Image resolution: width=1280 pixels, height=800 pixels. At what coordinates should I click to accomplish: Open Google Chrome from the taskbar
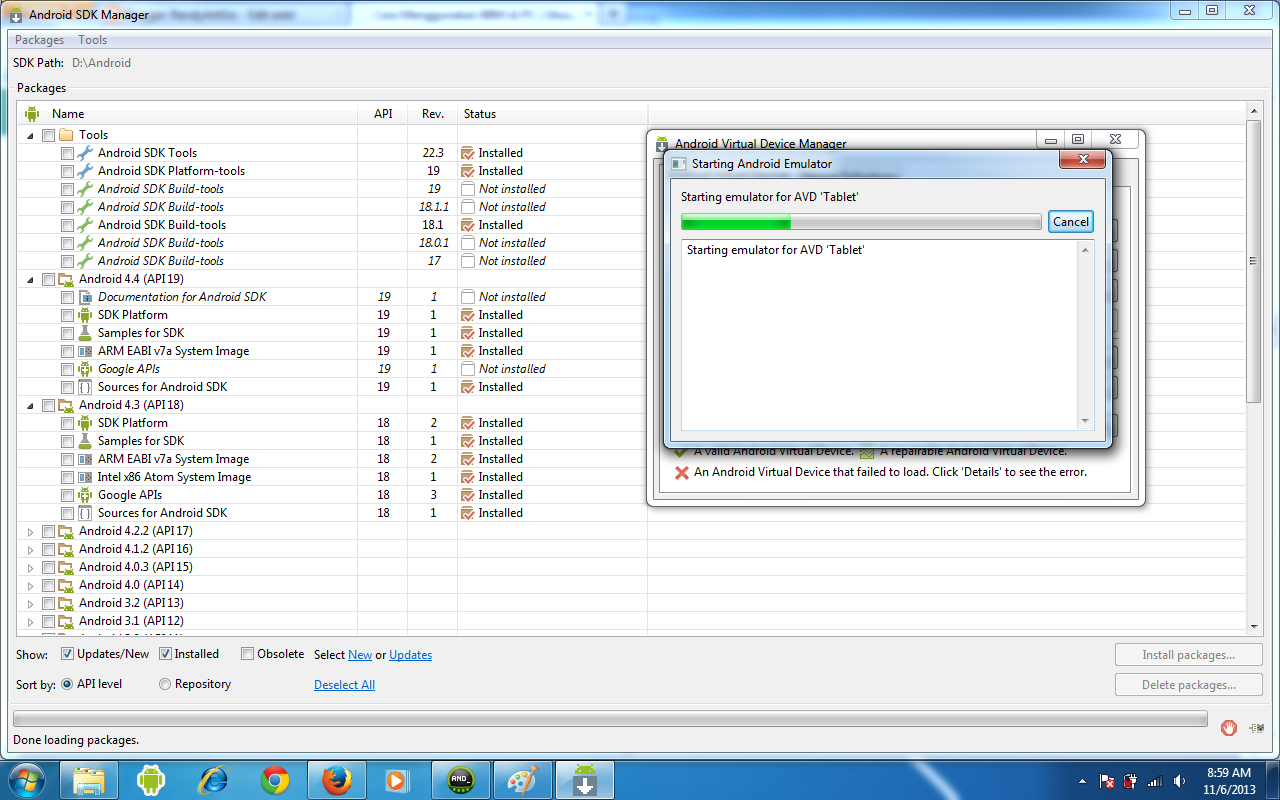[x=275, y=780]
